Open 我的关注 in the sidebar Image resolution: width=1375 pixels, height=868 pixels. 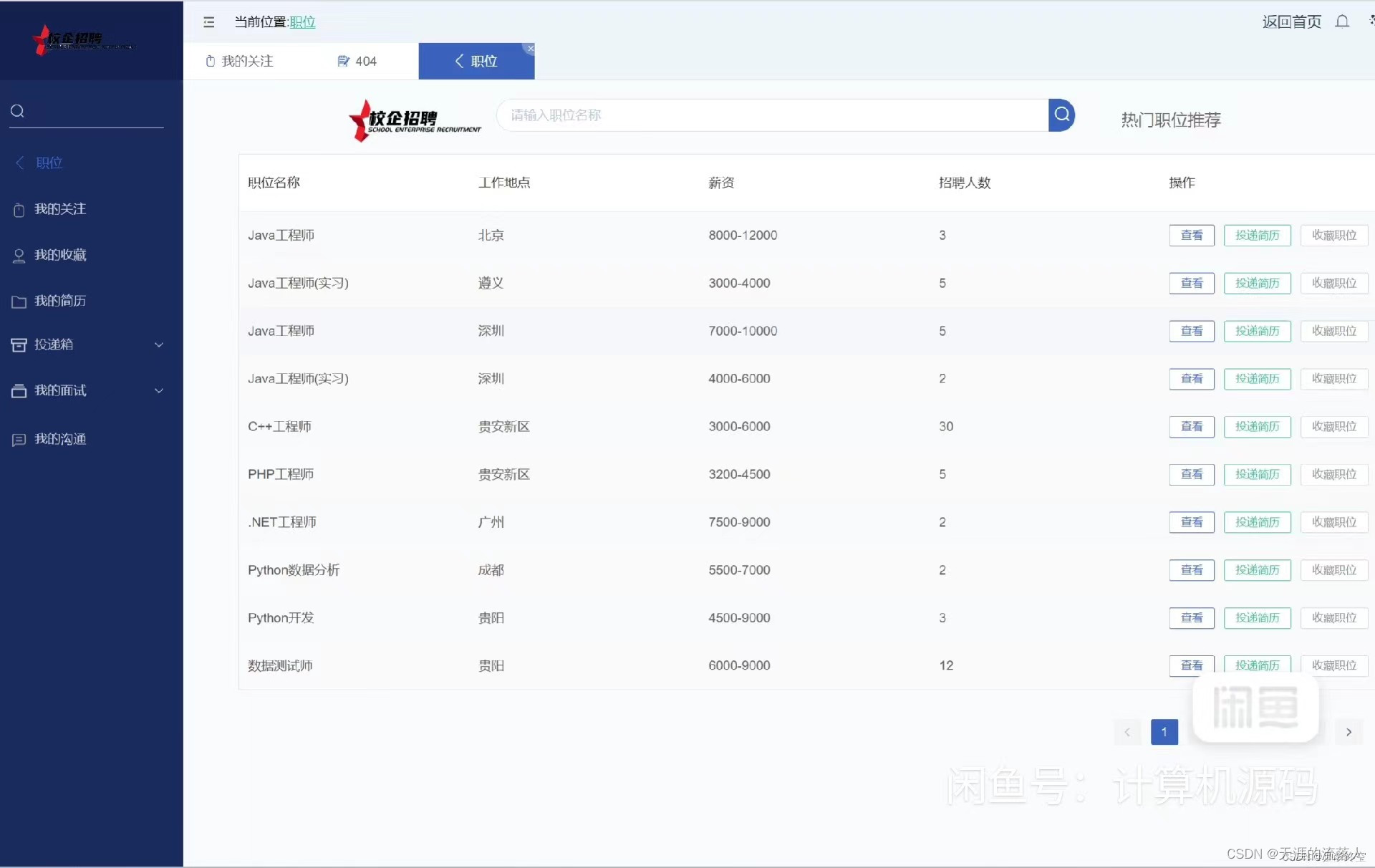tap(60, 209)
